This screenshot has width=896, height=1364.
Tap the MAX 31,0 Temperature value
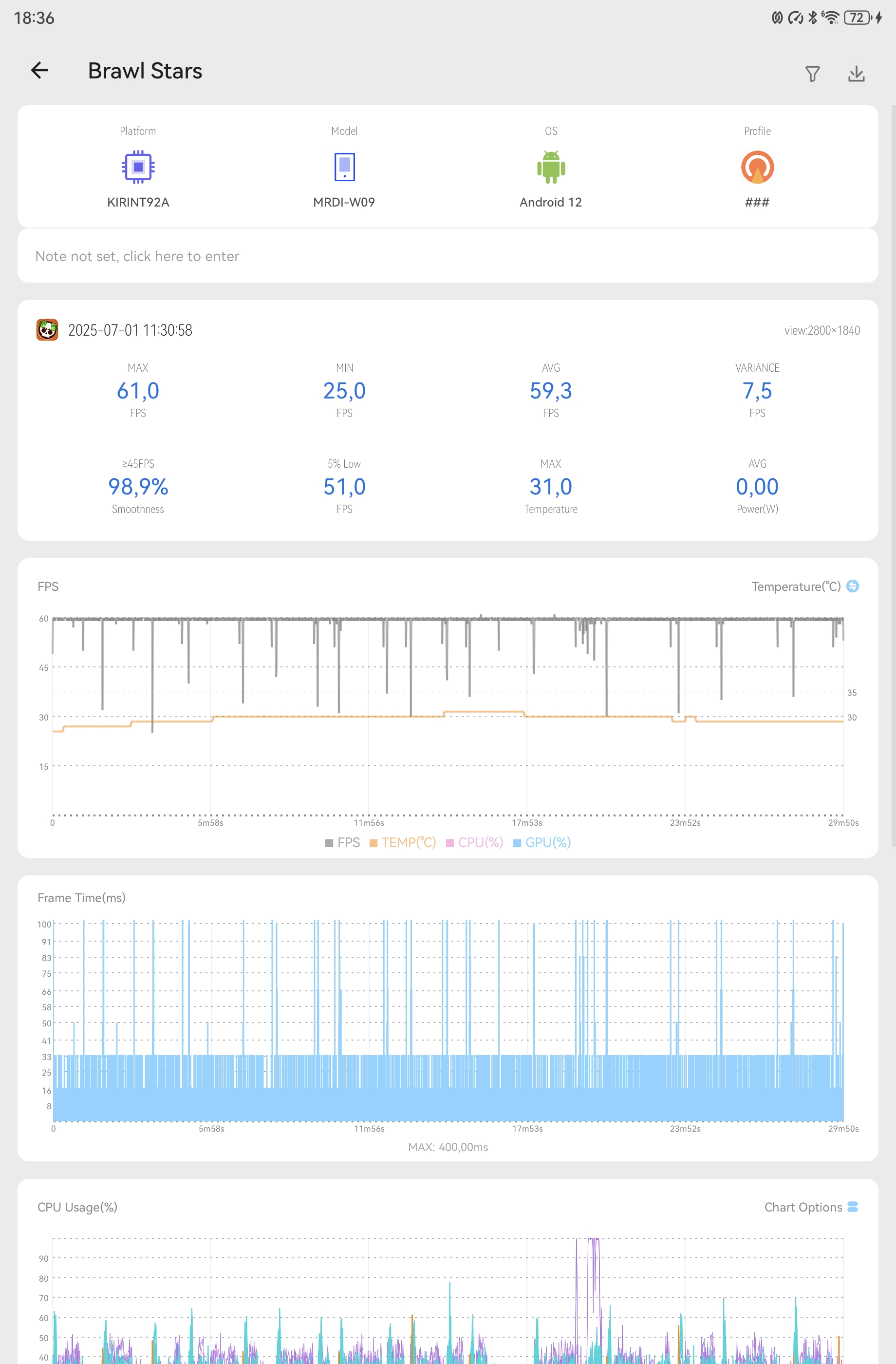551,486
